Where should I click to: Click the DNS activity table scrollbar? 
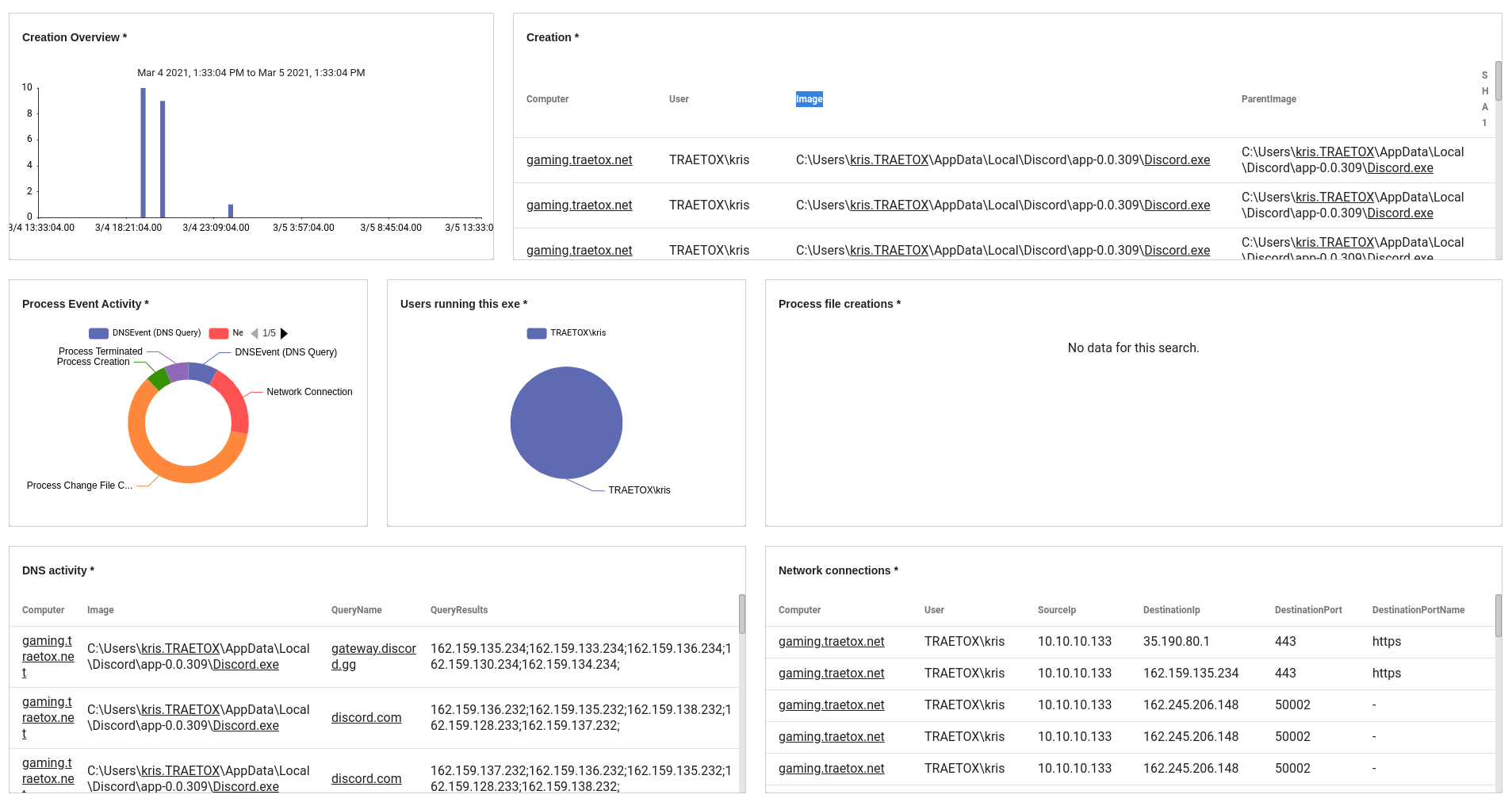pos(741,614)
